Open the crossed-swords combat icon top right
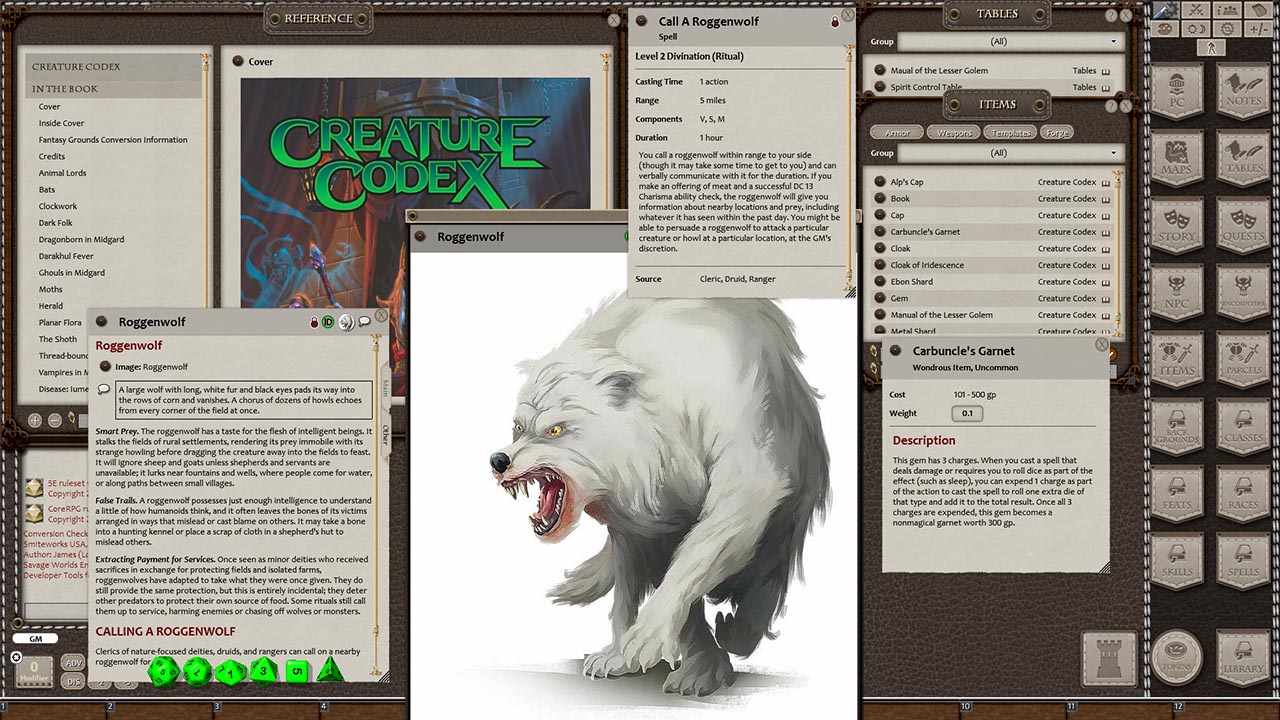Viewport: 1280px width, 720px height. (1195, 10)
